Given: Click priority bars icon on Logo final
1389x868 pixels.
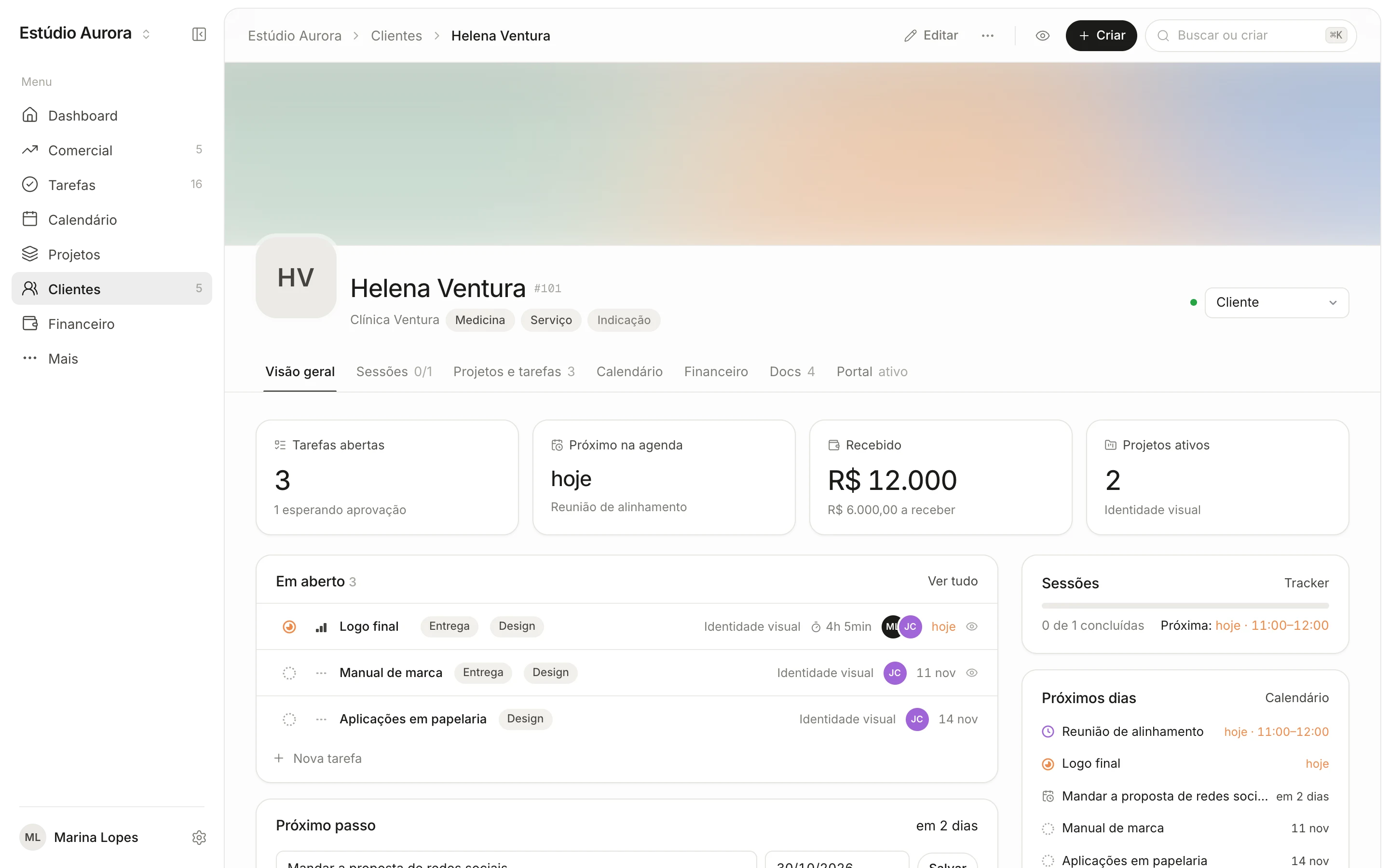Looking at the screenshot, I should (x=321, y=627).
